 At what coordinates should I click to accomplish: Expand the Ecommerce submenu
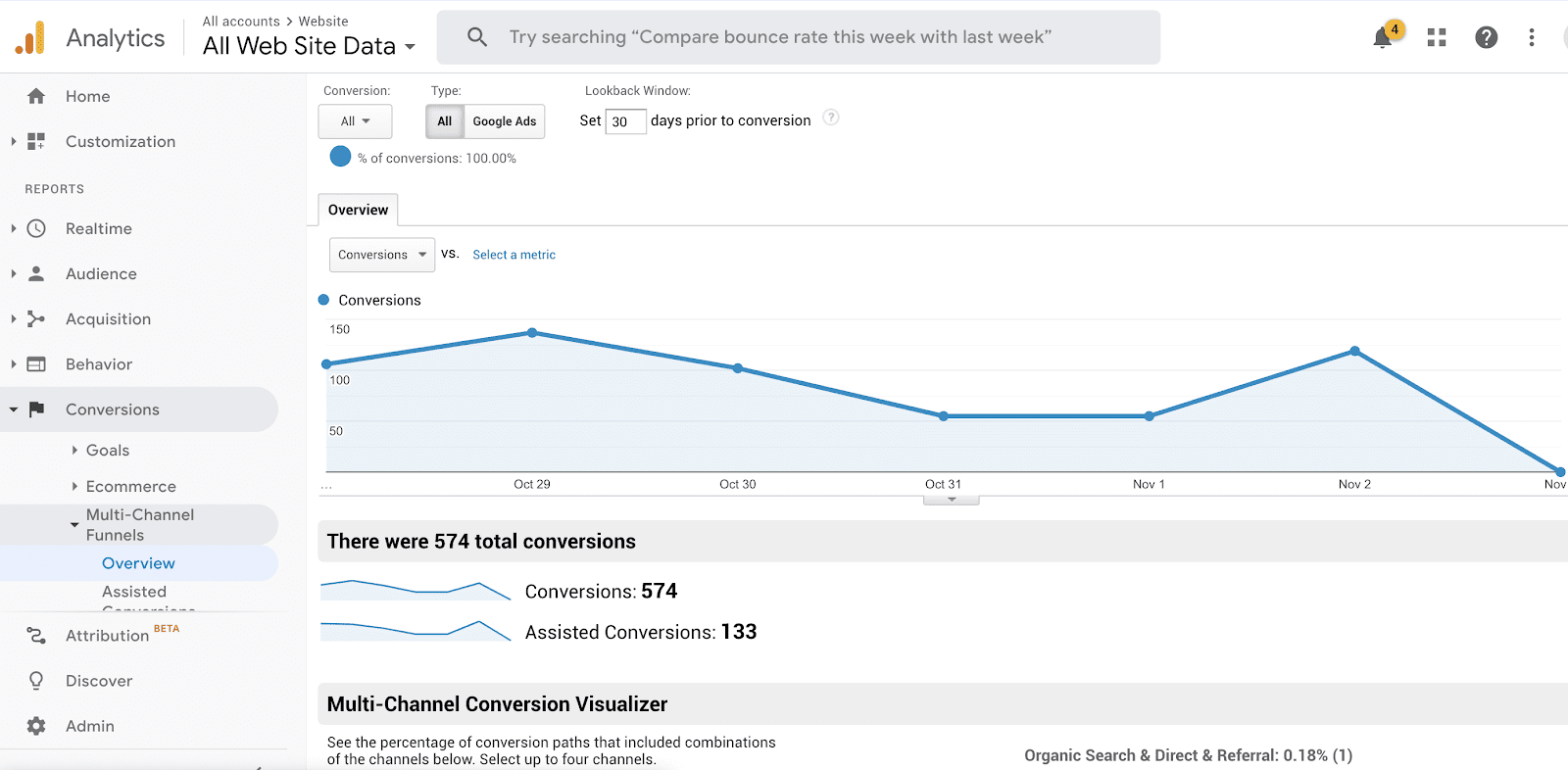[130, 487]
